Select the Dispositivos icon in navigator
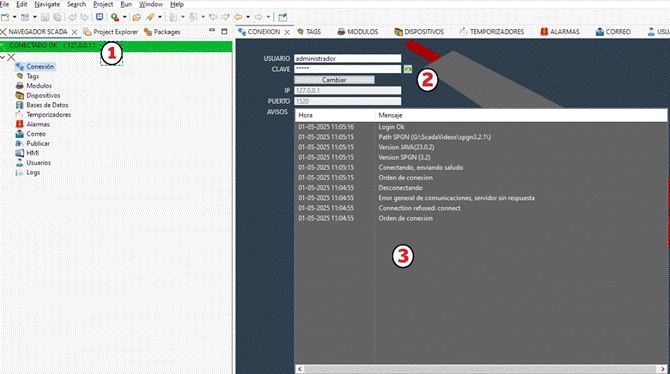670x374 pixels. 20,95
